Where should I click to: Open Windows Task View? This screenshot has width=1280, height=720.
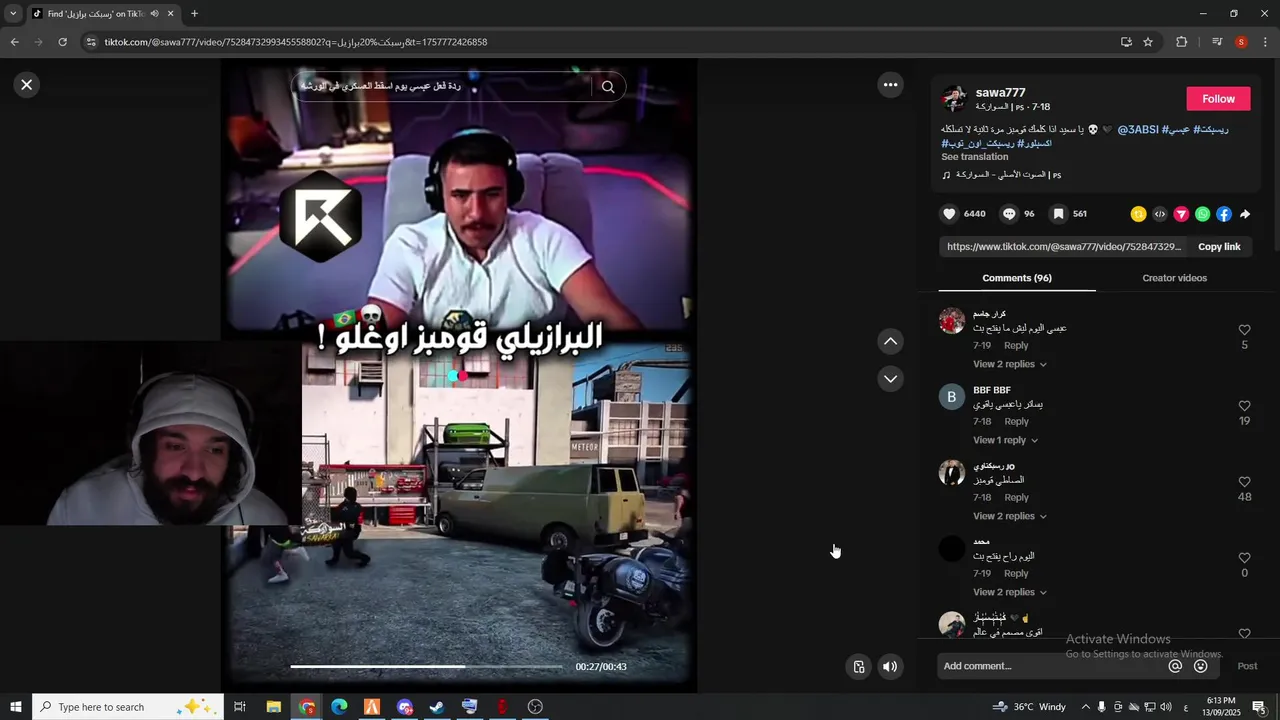(240, 707)
